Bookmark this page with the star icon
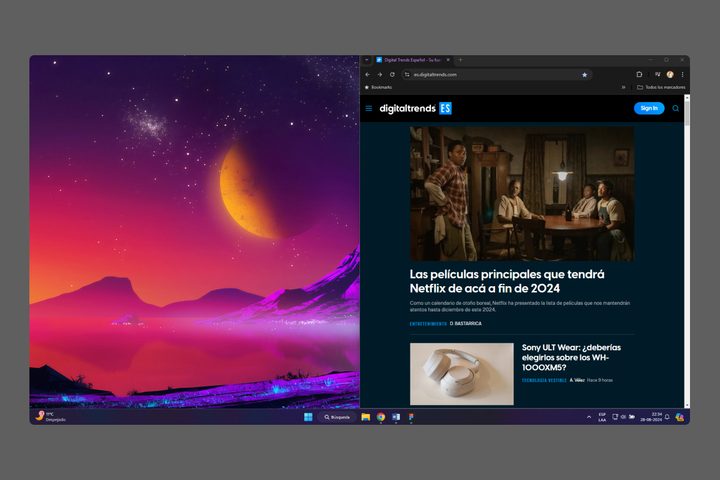 click(585, 74)
